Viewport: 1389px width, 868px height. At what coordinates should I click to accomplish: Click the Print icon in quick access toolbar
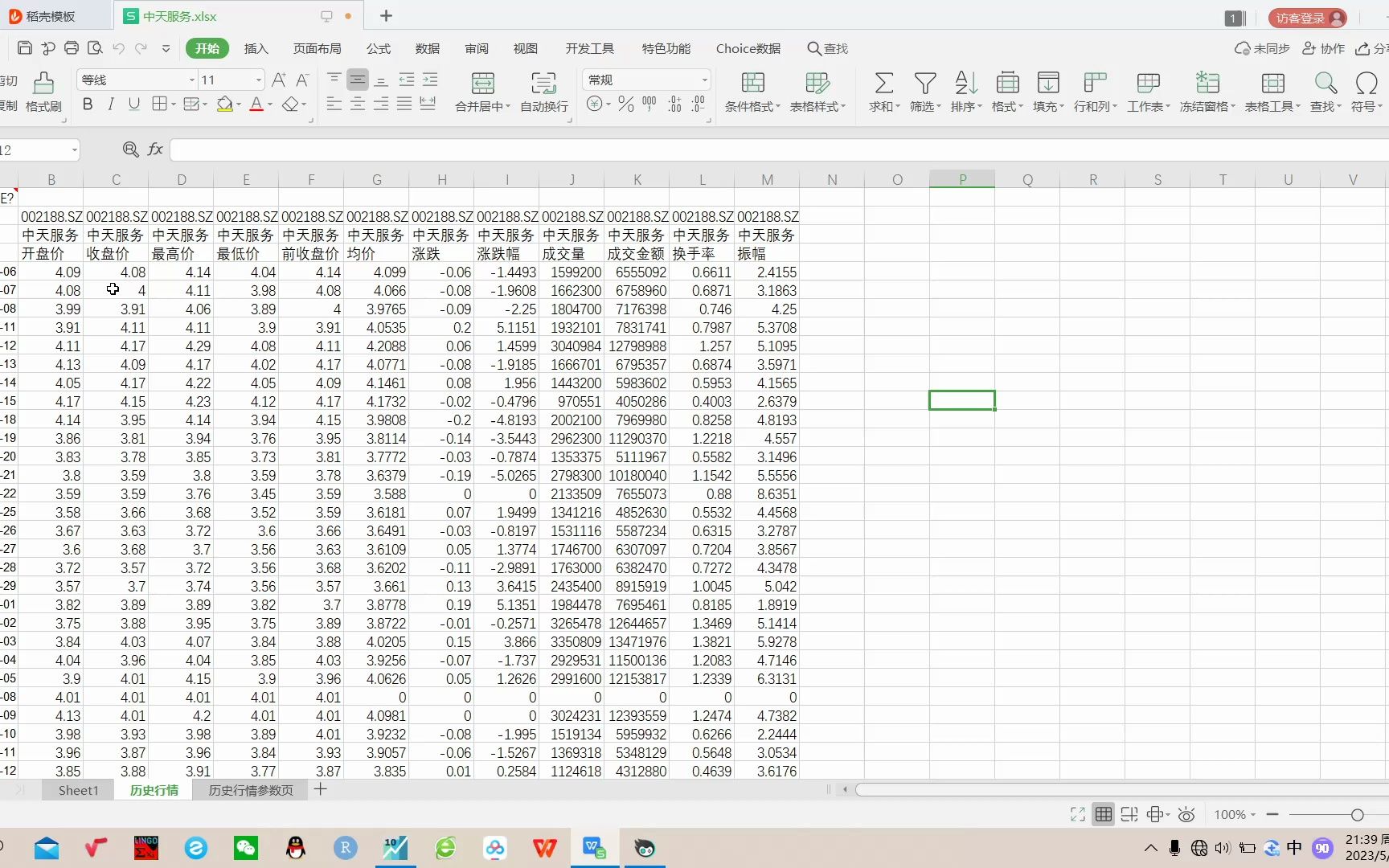[x=72, y=48]
